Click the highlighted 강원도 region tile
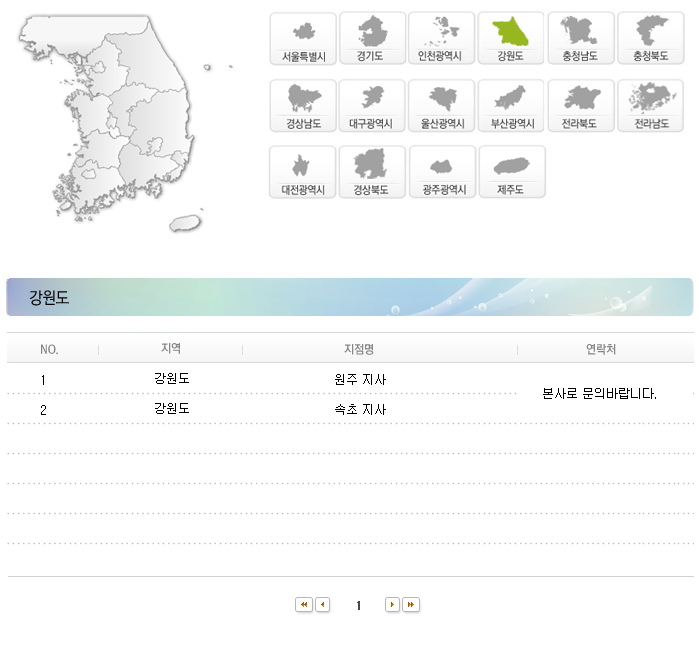 [511, 39]
